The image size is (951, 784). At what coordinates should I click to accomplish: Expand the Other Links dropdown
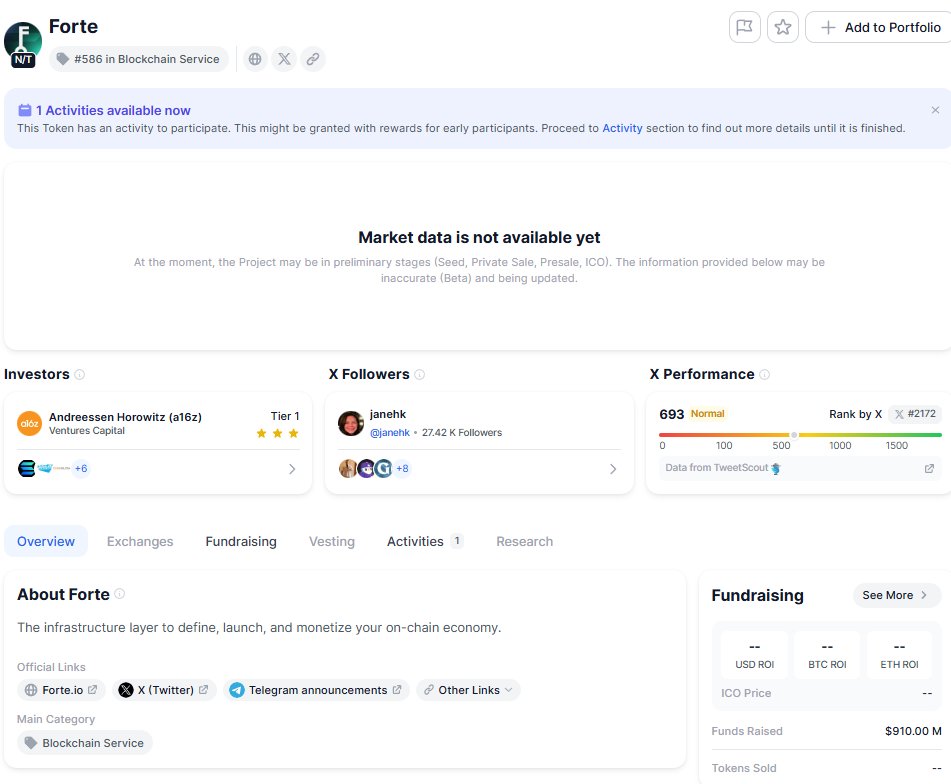(x=468, y=690)
